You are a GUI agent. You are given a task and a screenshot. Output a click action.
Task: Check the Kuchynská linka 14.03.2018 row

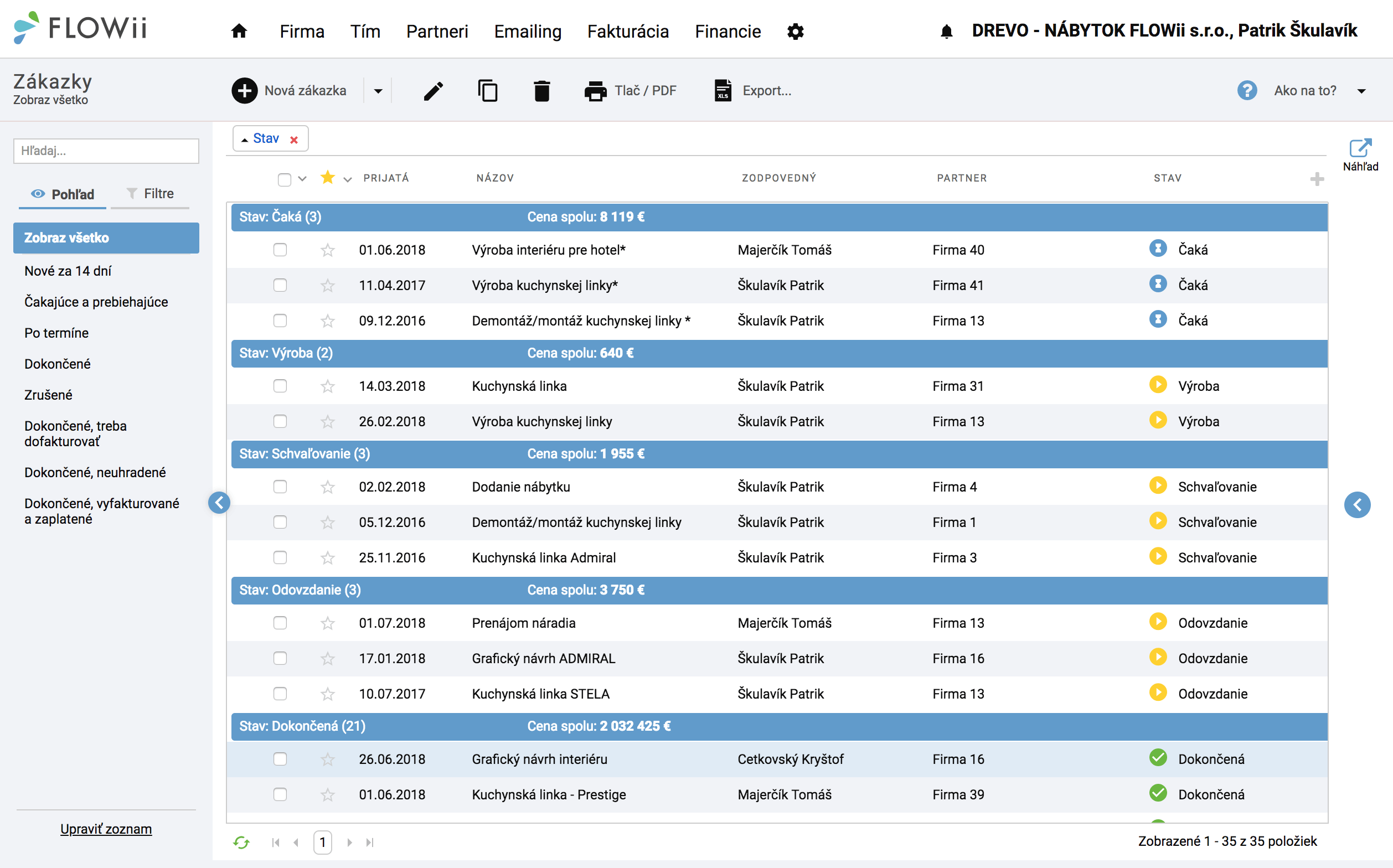click(x=280, y=386)
